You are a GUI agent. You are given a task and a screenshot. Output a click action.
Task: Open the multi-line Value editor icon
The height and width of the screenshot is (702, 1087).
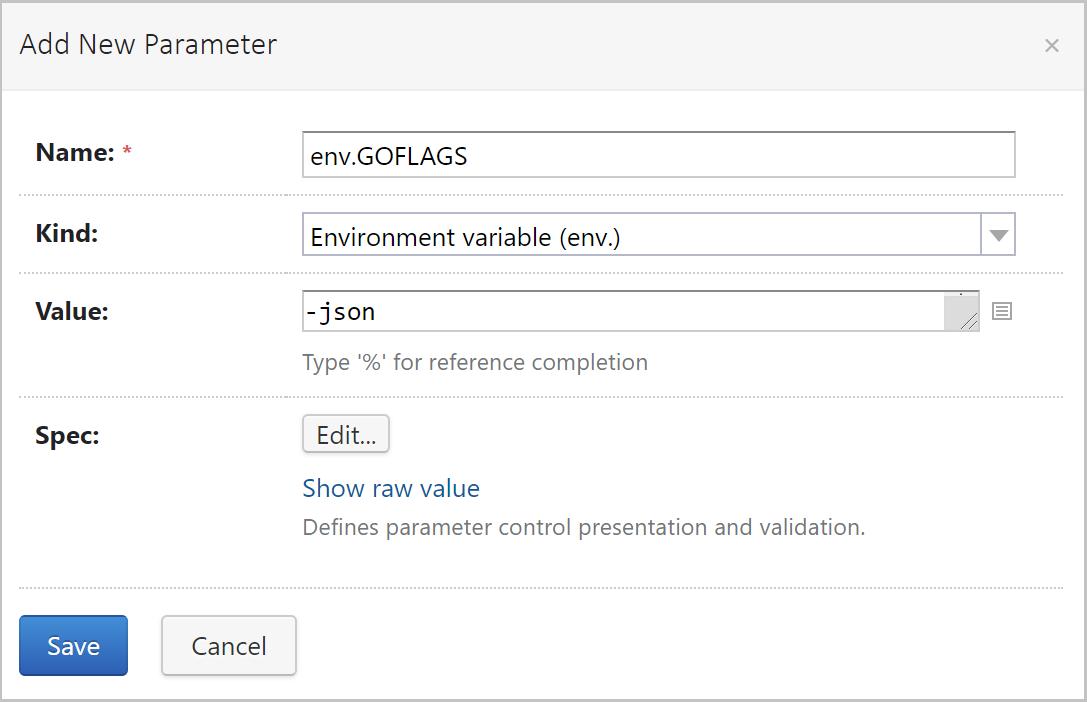tap(1001, 311)
